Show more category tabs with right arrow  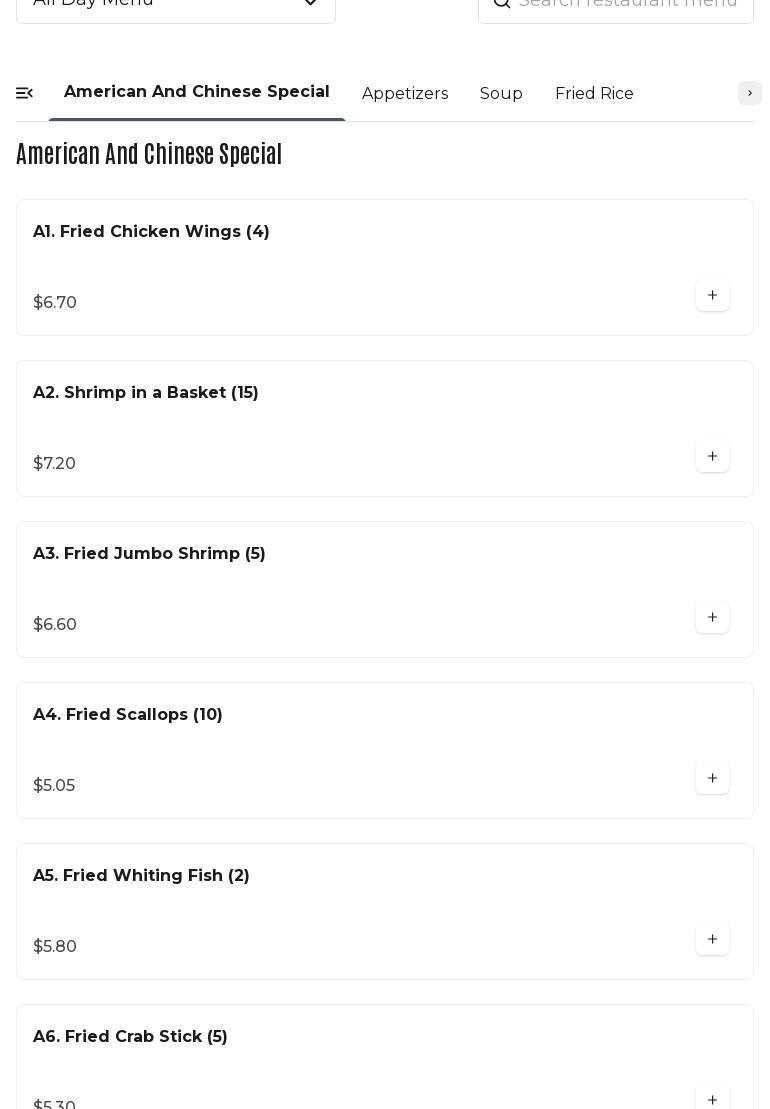coord(749,93)
